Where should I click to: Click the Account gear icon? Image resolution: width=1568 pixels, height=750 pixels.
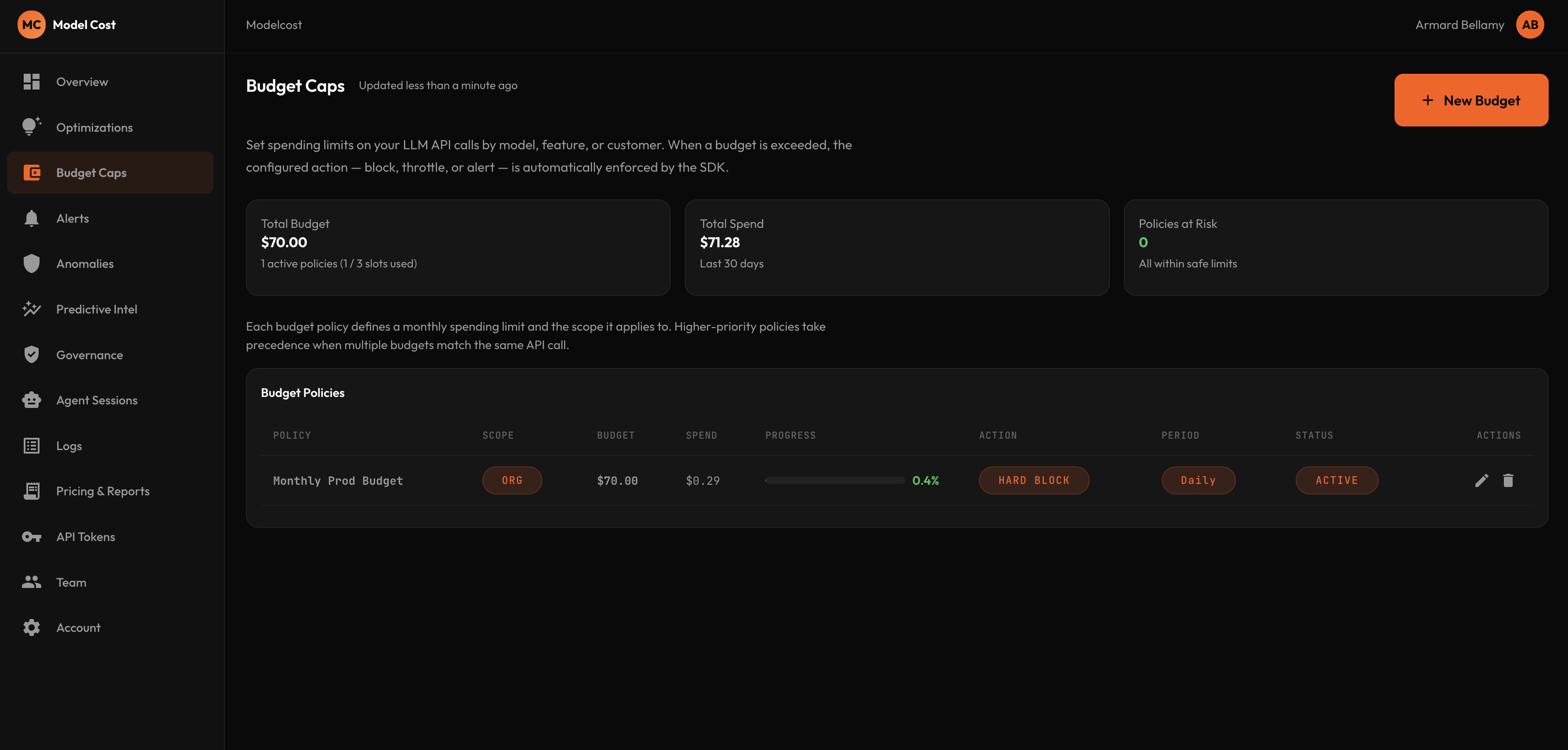(x=32, y=627)
